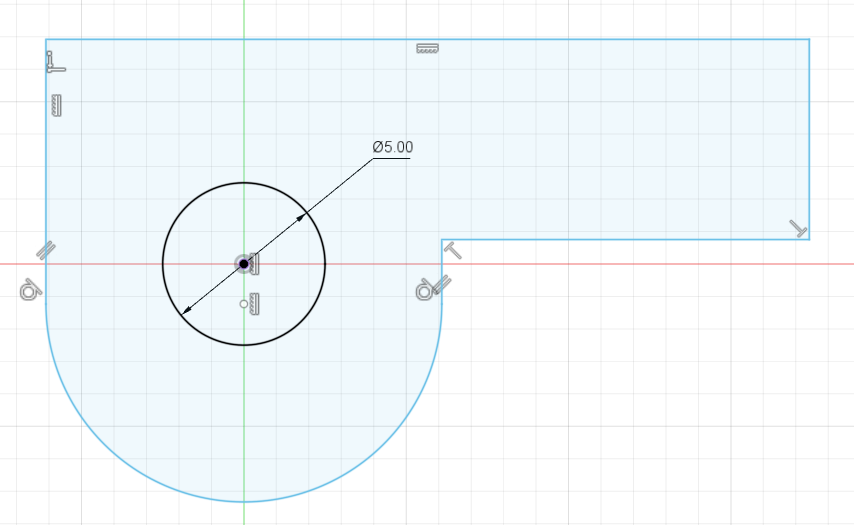
Task: Select the perpendicular constraint icon at the far-right lower corner
Action: [798, 228]
